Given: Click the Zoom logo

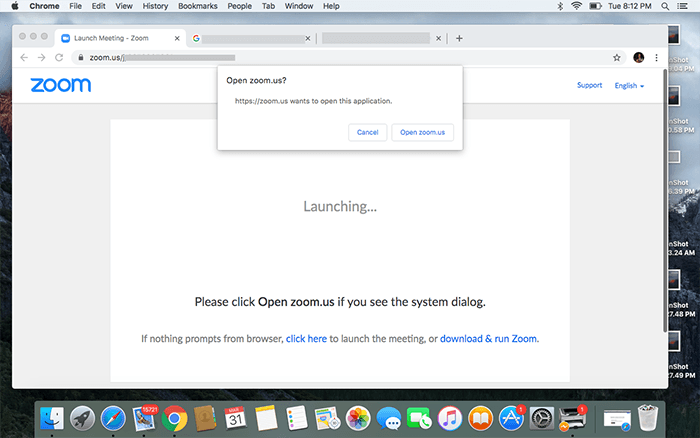Looking at the screenshot, I should tap(61, 85).
